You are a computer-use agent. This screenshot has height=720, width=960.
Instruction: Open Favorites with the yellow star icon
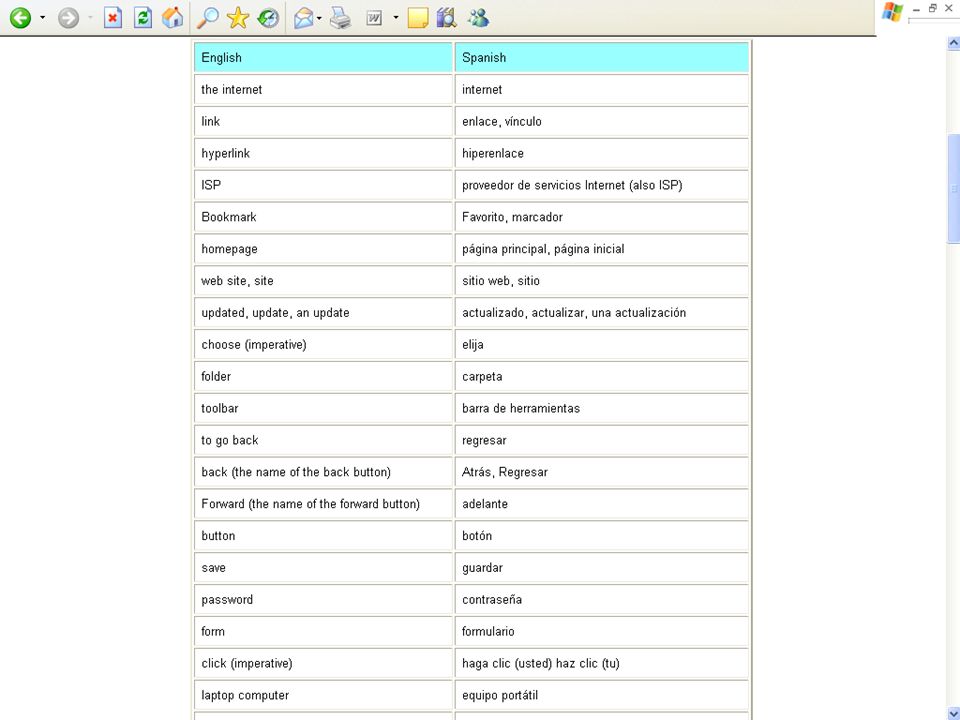(238, 18)
